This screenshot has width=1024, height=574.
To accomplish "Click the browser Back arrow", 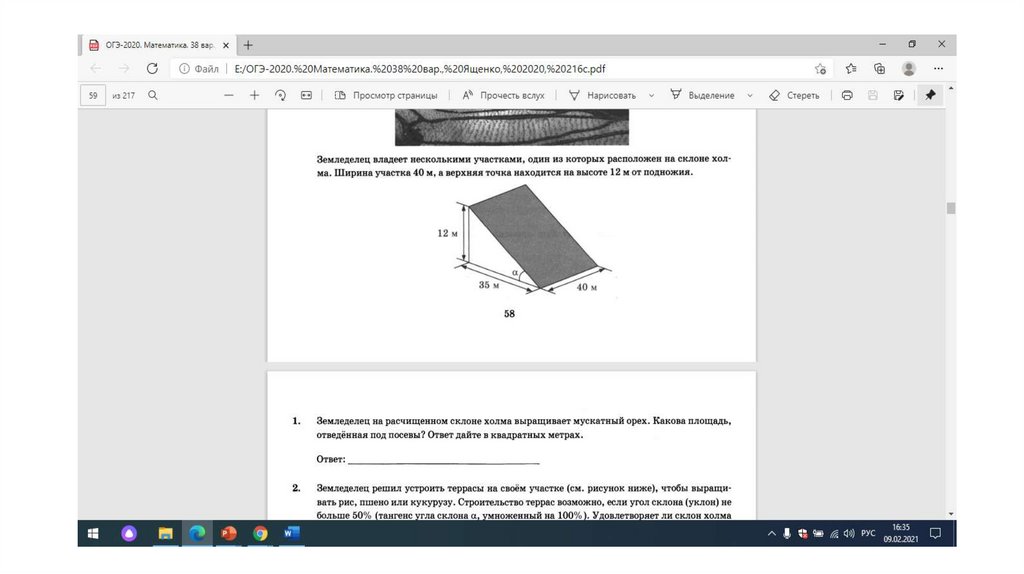I will pos(95,69).
